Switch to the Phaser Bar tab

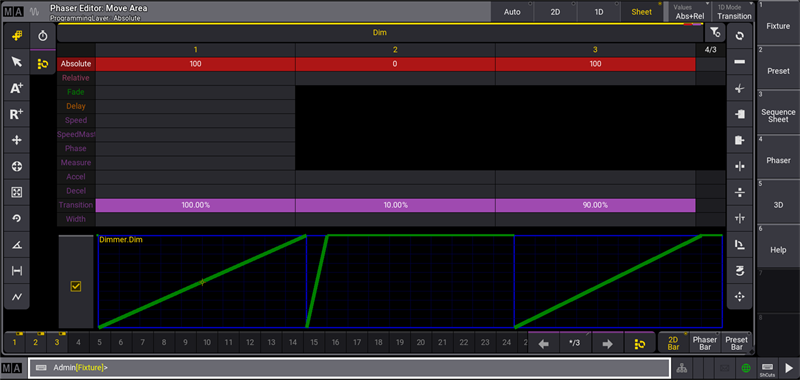705,343
